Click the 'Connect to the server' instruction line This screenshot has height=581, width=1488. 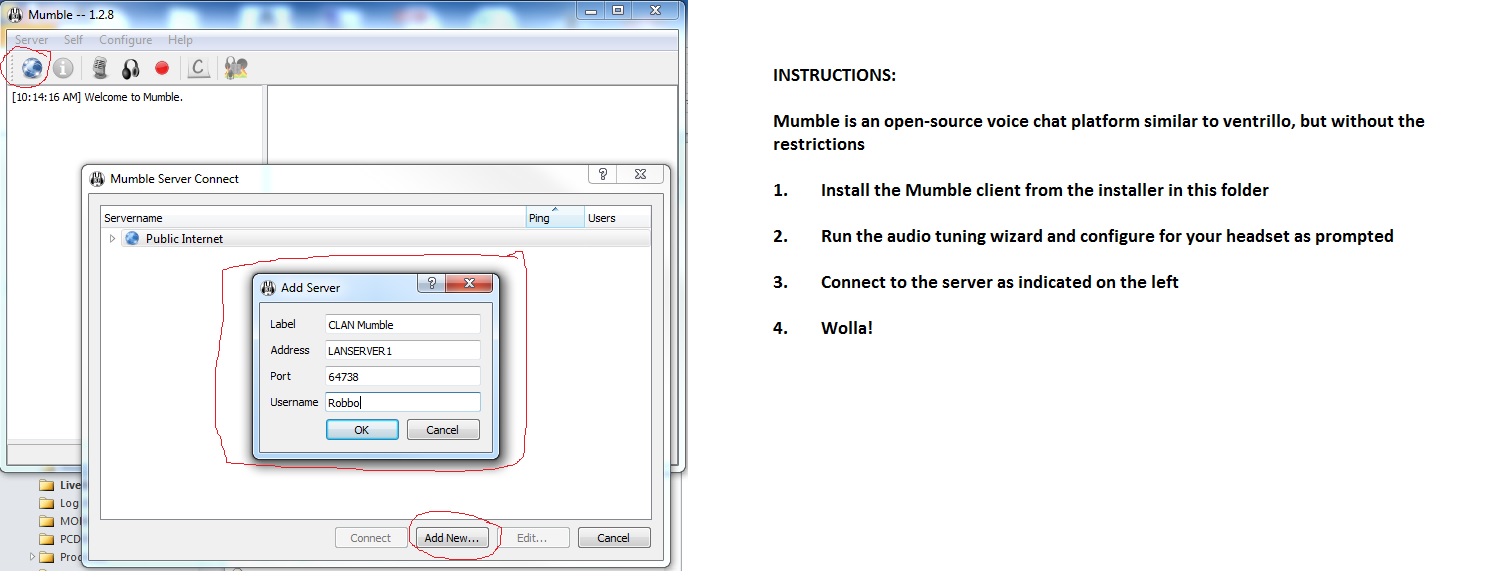tap(1000, 282)
